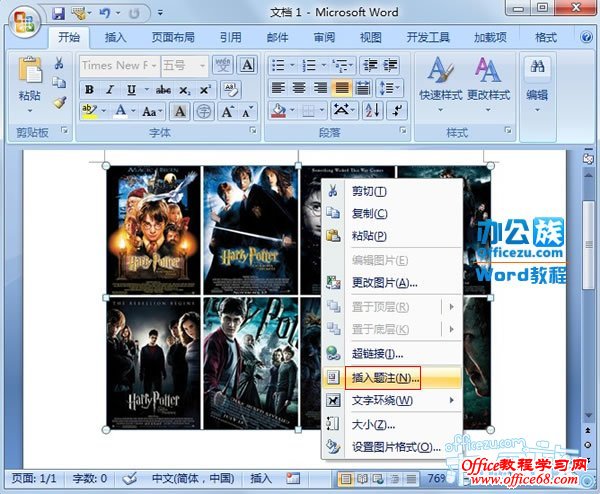Grow font size
This screenshot has width=600, height=494.
click(227, 112)
